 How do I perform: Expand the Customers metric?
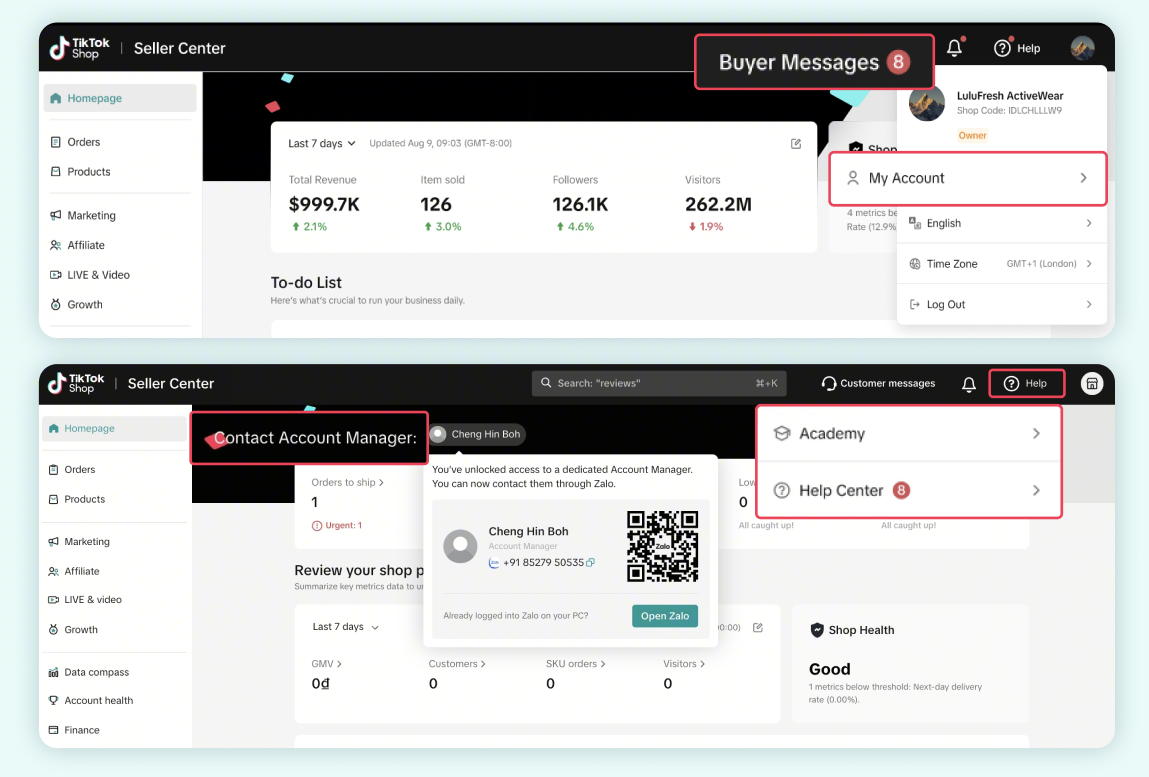pos(457,663)
